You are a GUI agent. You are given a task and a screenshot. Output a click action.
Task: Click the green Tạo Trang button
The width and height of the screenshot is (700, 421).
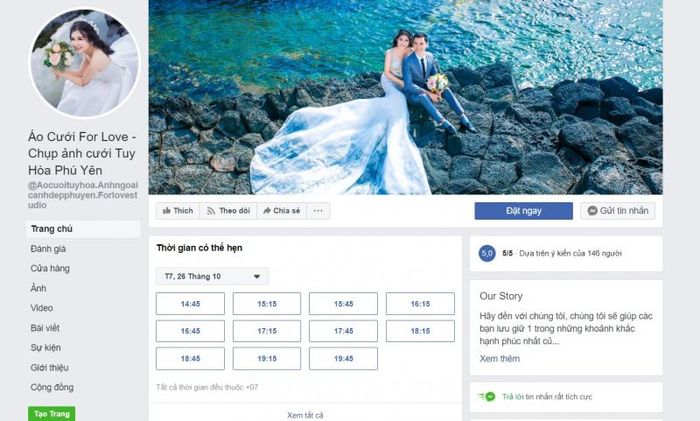click(51, 414)
